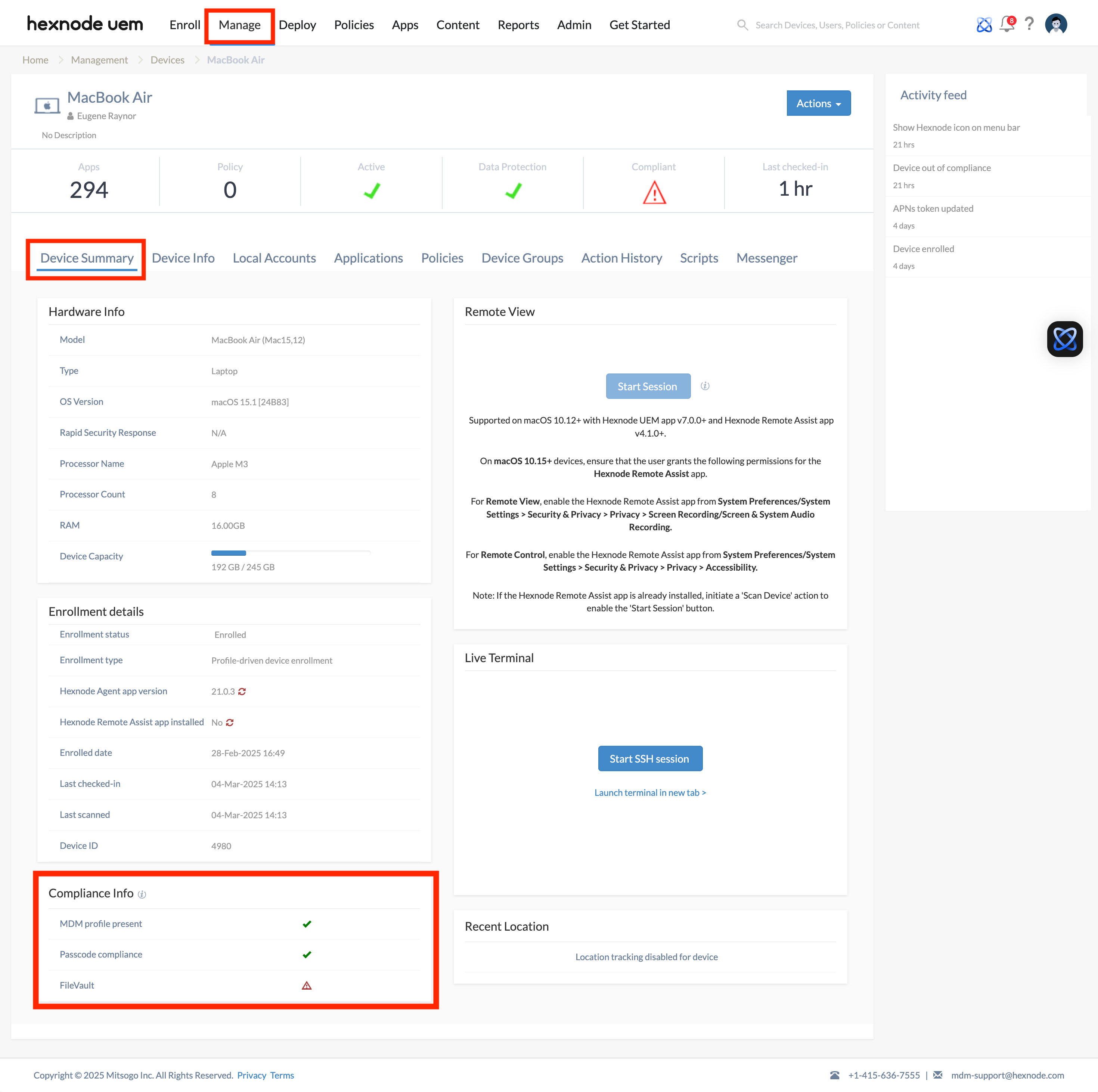1098x1092 pixels.
Task: Open Launch terminal in new tab link
Action: pyautogui.click(x=649, y=792)
